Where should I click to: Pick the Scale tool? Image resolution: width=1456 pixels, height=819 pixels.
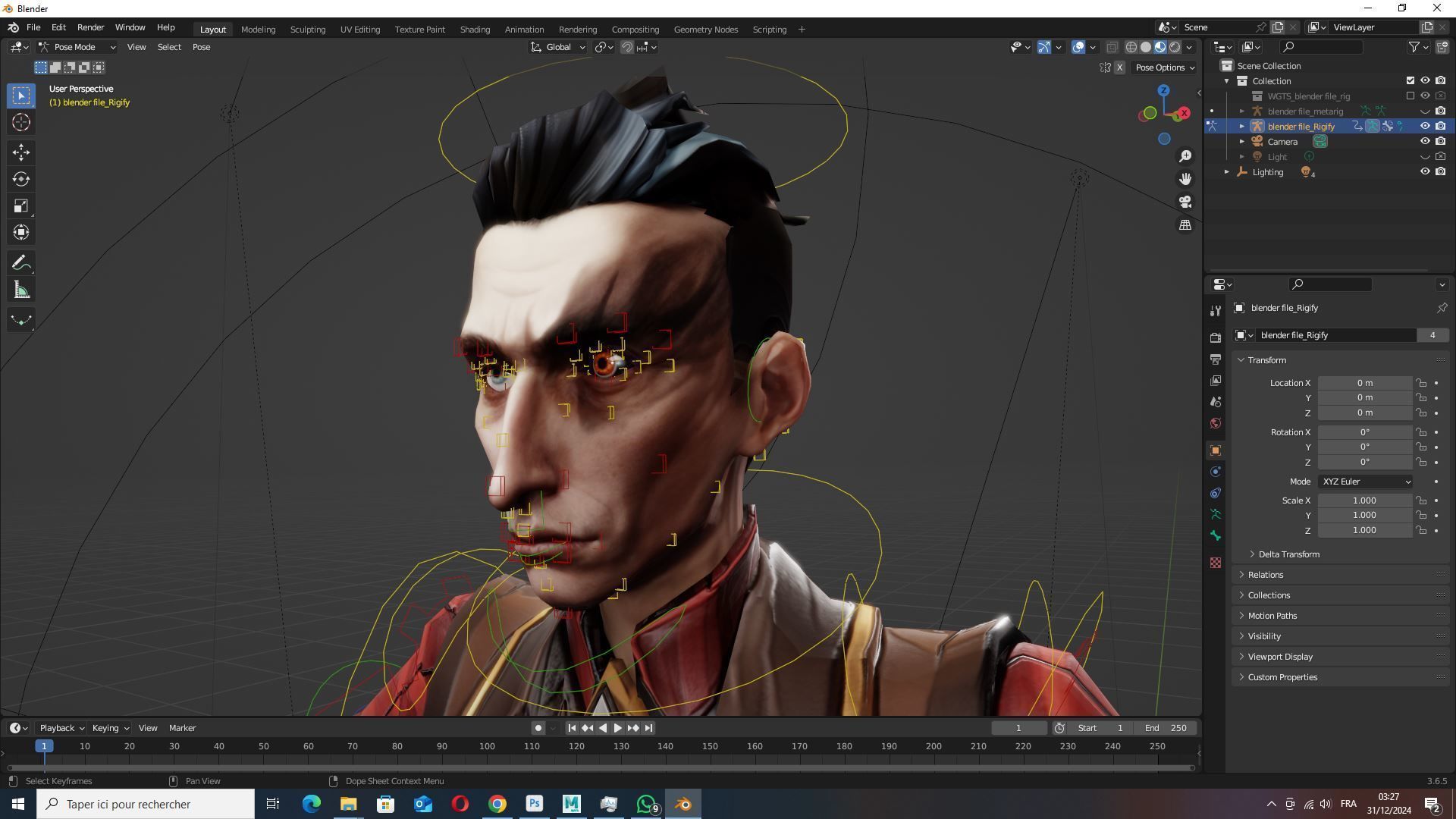[21, 206]
